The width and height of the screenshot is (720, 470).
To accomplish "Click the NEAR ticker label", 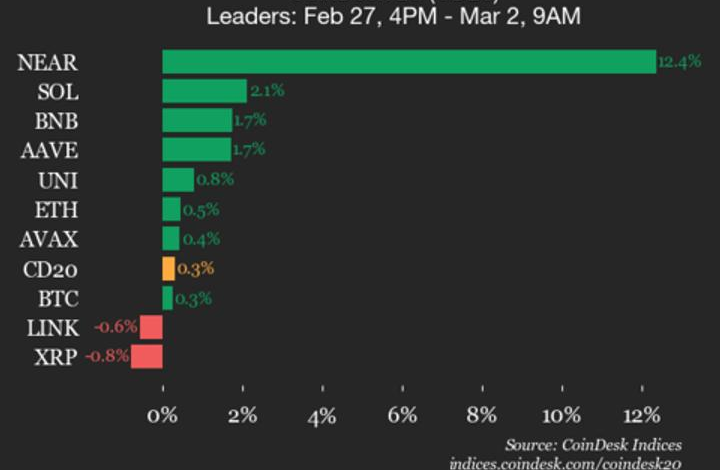I will tap(47, 63).
